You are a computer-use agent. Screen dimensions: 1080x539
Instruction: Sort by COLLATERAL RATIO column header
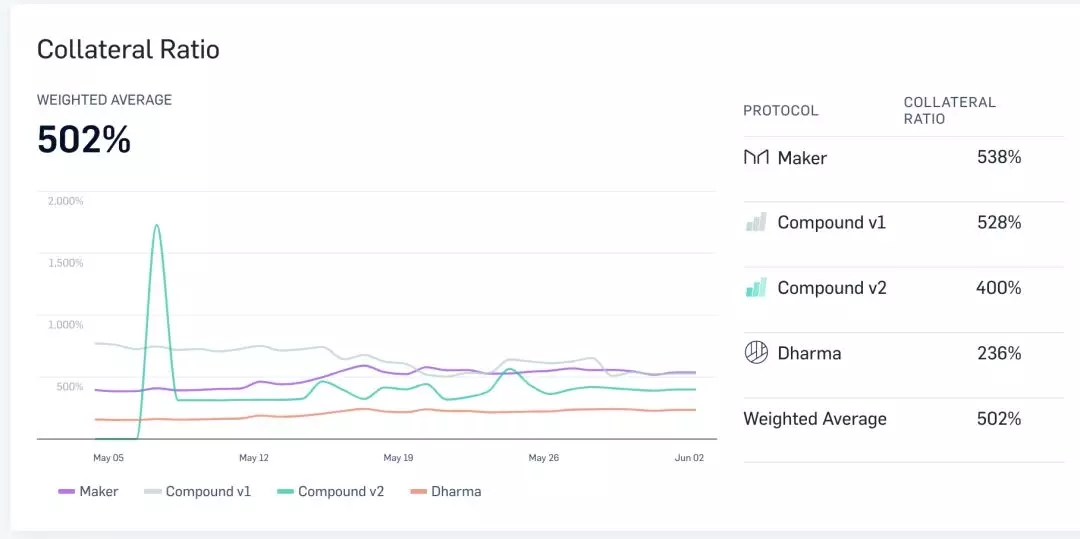coord(949,110)
